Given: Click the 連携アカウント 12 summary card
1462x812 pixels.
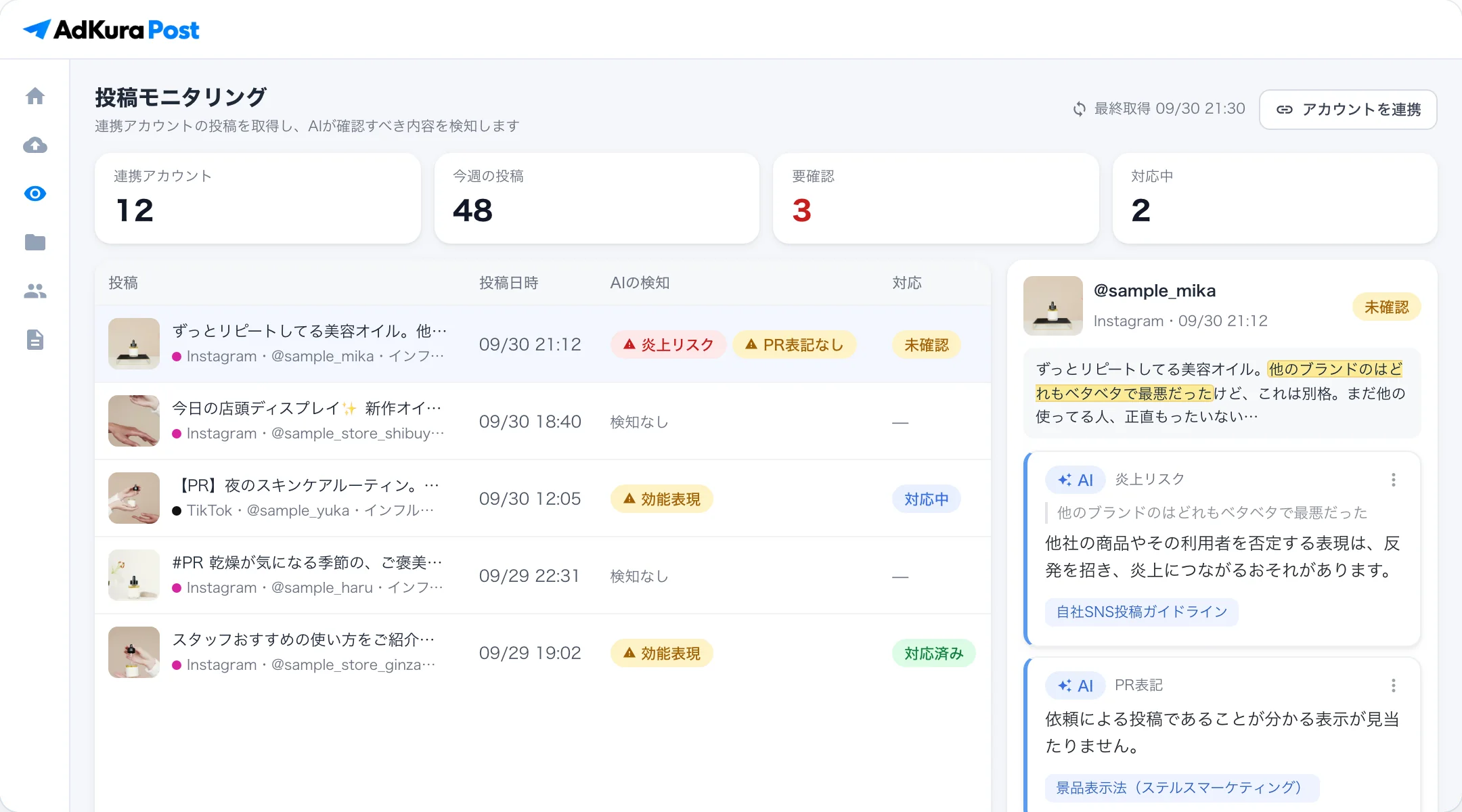Looking at the screenshot, I should 258,198.
